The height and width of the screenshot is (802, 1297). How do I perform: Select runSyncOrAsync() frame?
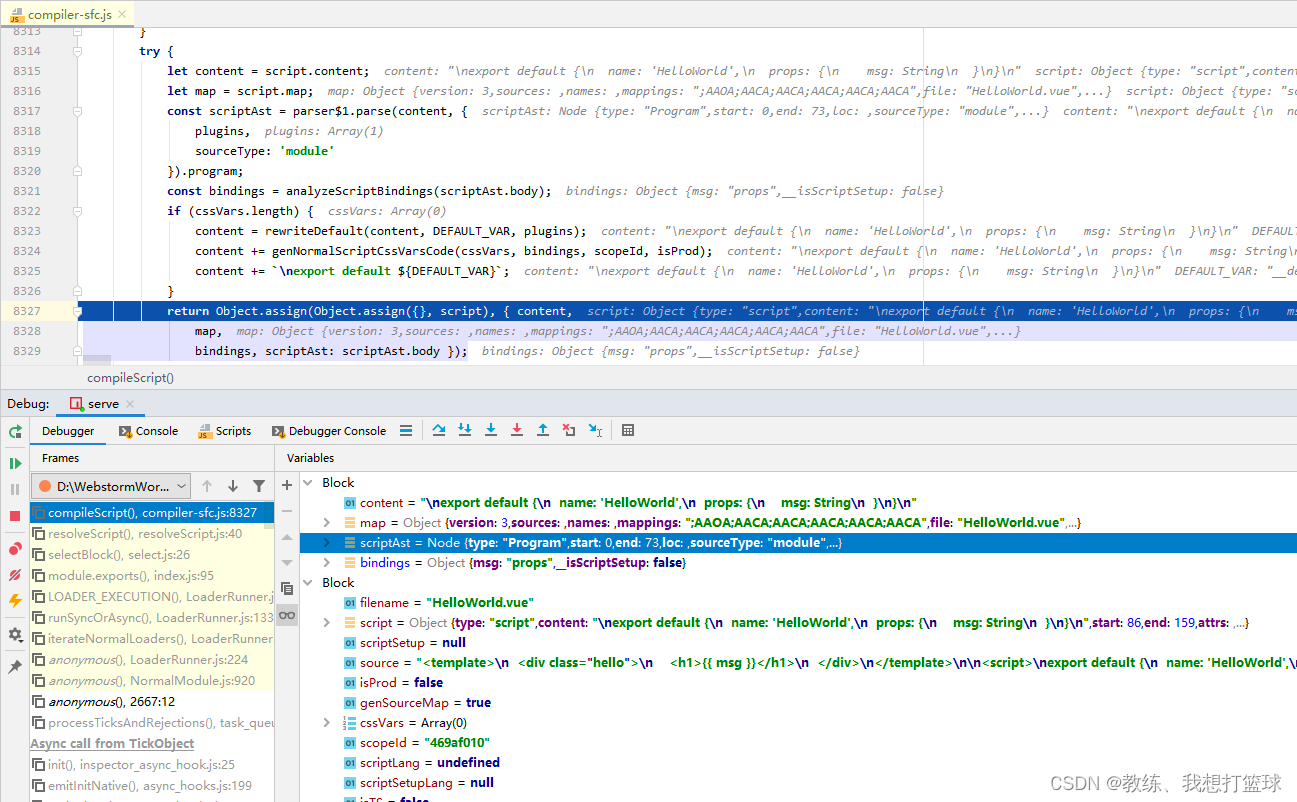152,617
